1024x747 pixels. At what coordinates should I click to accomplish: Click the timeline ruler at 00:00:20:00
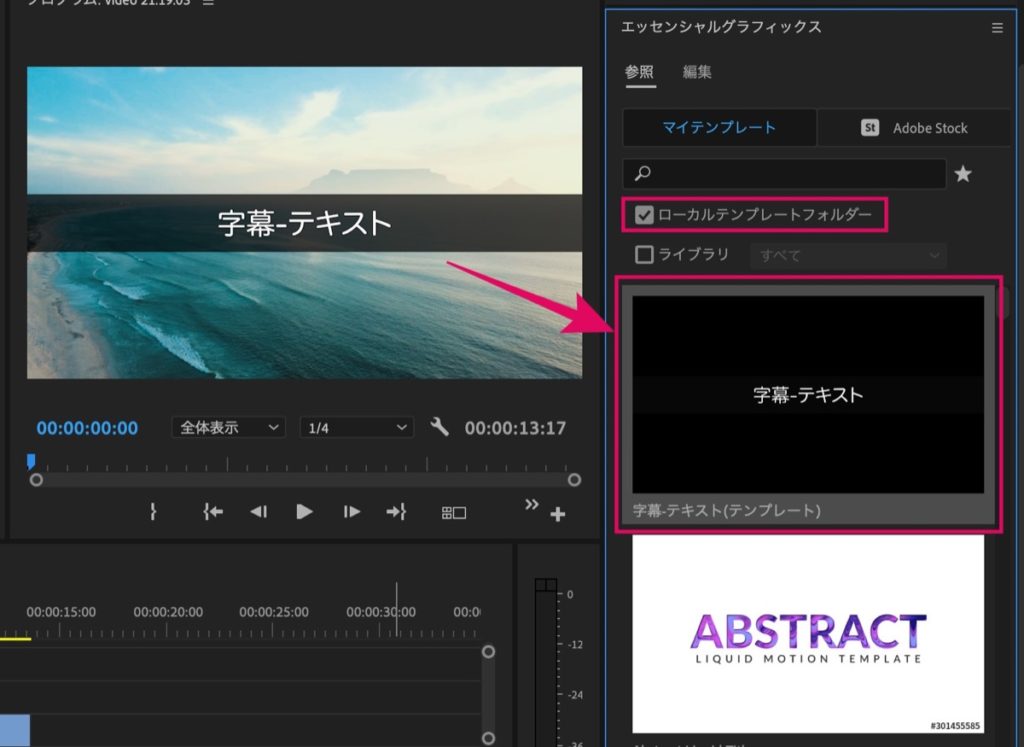(x=168, y=612)
